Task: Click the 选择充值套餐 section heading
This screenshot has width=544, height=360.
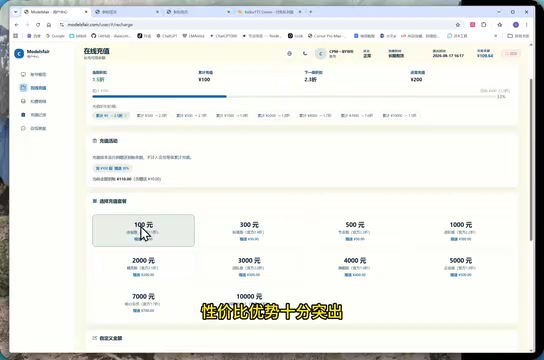Action: [x=113, y=201]
